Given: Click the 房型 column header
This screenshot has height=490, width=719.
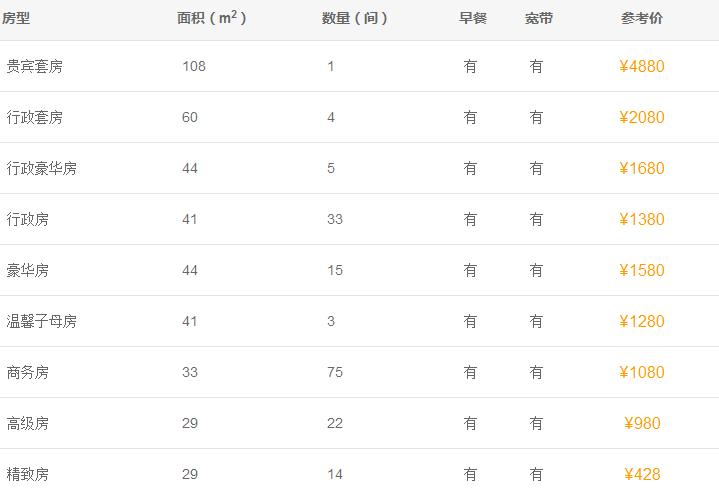Looking at the screenshot, I should (x=16, y=18).
